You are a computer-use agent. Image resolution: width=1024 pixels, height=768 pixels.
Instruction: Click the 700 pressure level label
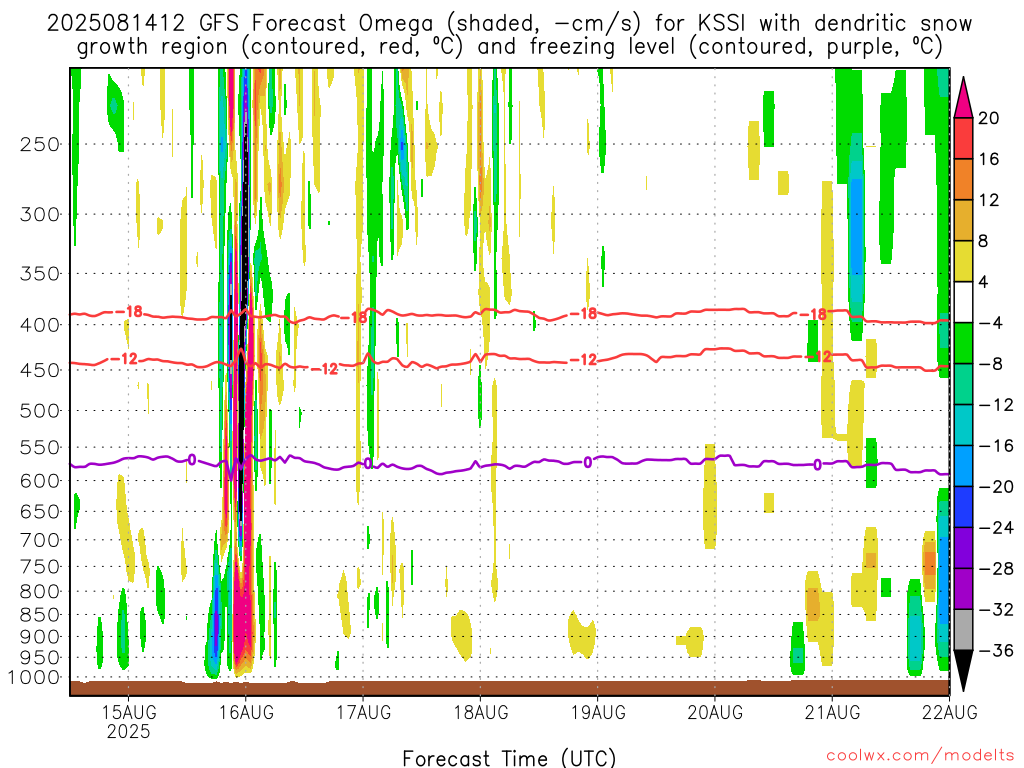40,540
